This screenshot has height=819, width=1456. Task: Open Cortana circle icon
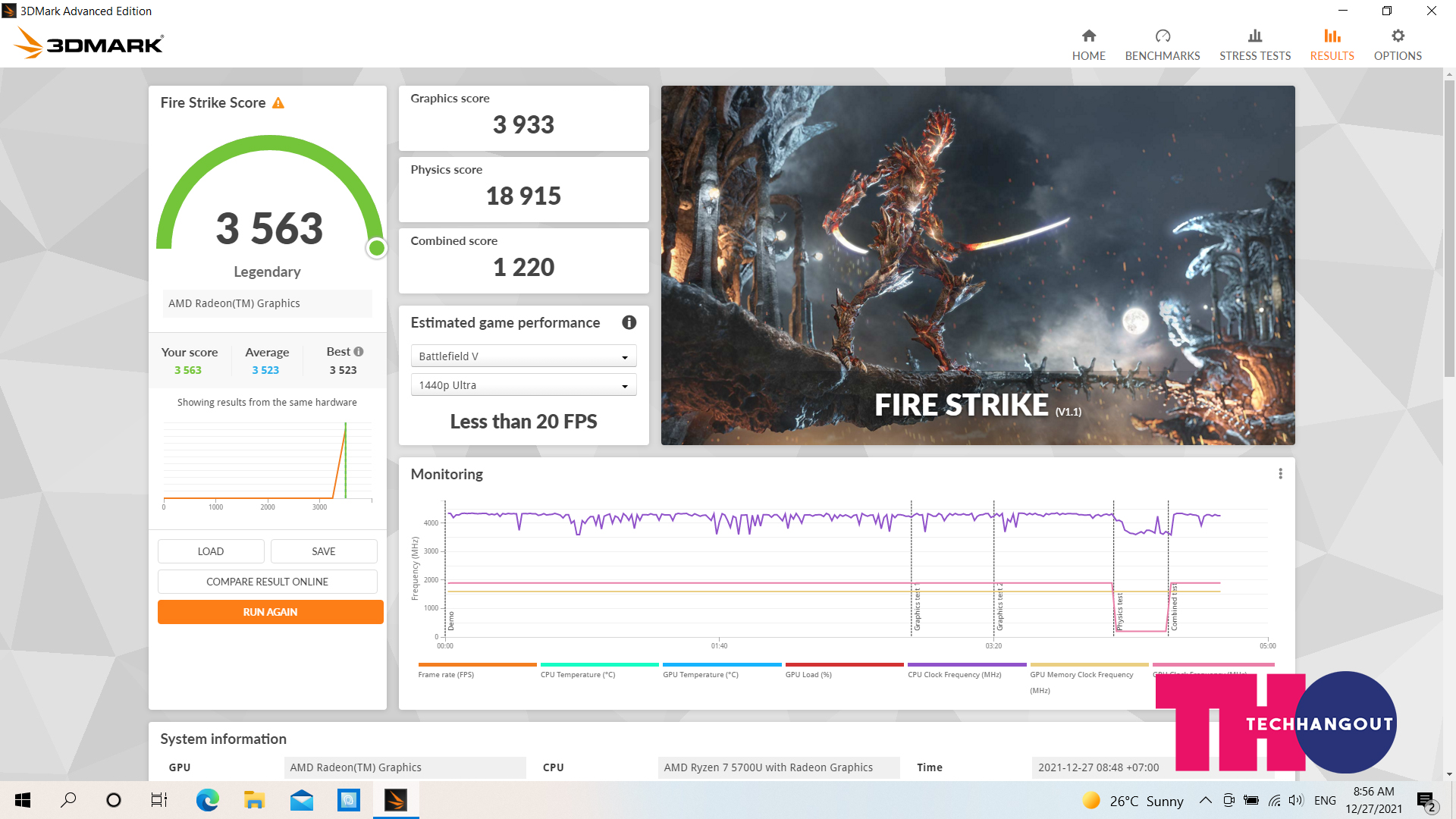pyautogui.click(x=114, y=800)
